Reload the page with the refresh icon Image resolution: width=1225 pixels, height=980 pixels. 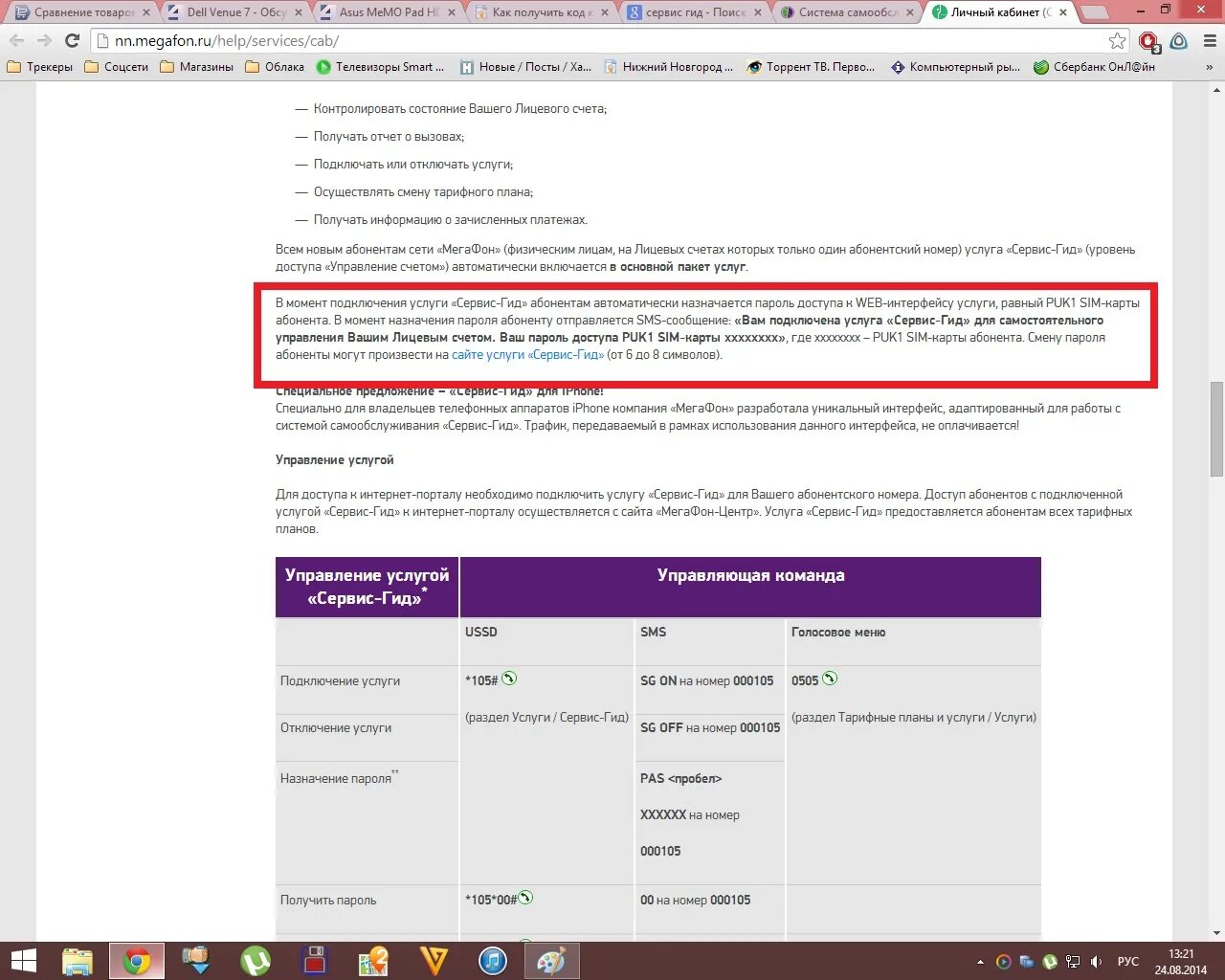click(72, 40)
